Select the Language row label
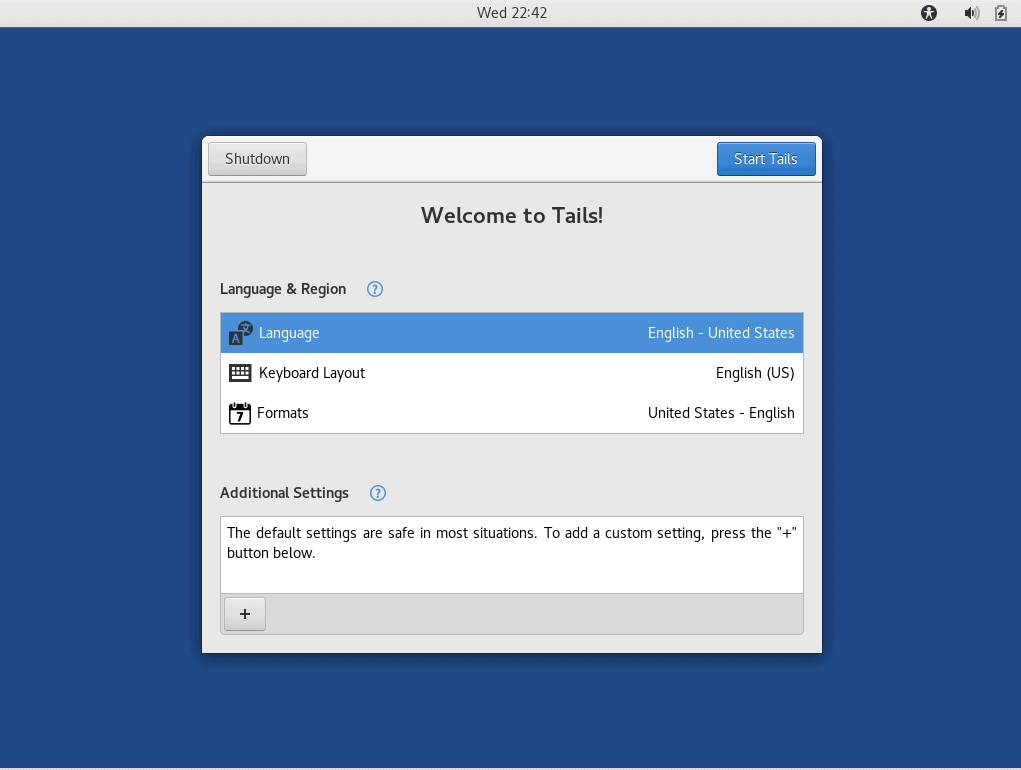This screenshot has height=770, width=1021. (289, 333)
